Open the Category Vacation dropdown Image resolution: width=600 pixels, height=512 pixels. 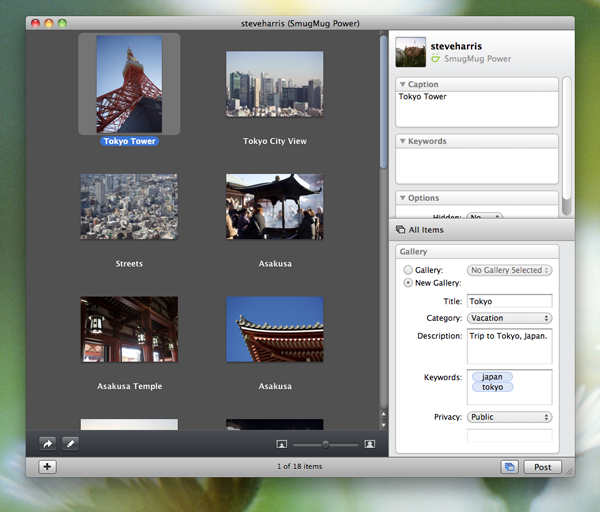coord(509,318)
